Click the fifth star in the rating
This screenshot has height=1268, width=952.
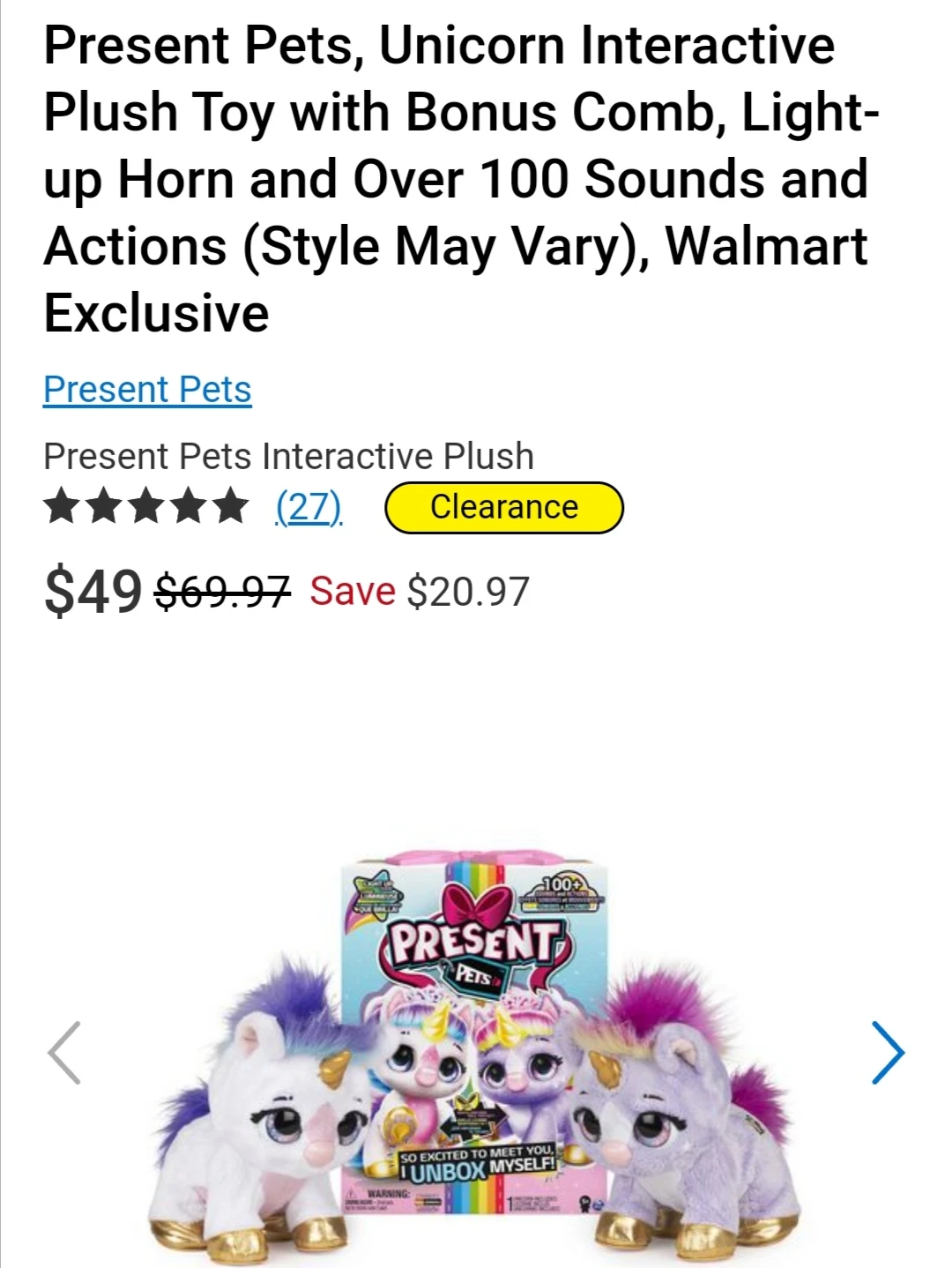(x=231, y=507)
